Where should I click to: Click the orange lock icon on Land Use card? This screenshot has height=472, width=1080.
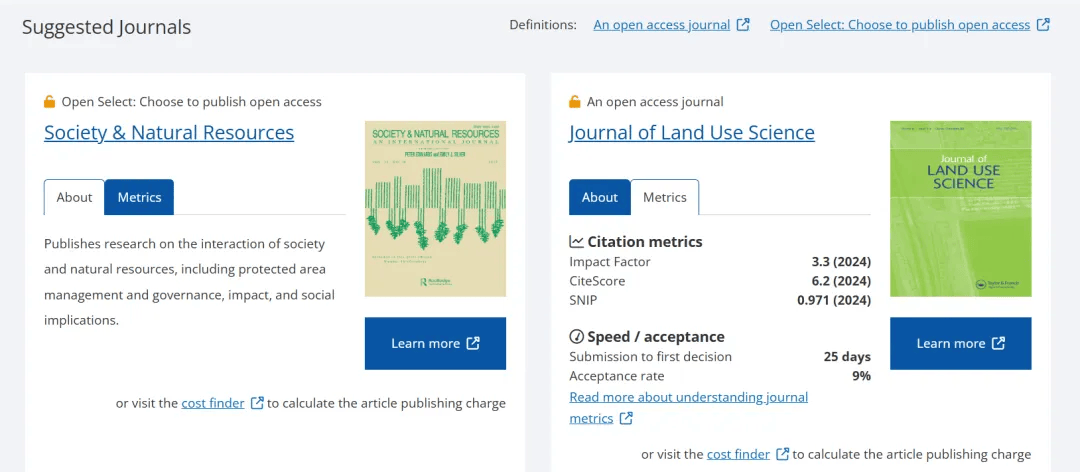click(575, 101)
